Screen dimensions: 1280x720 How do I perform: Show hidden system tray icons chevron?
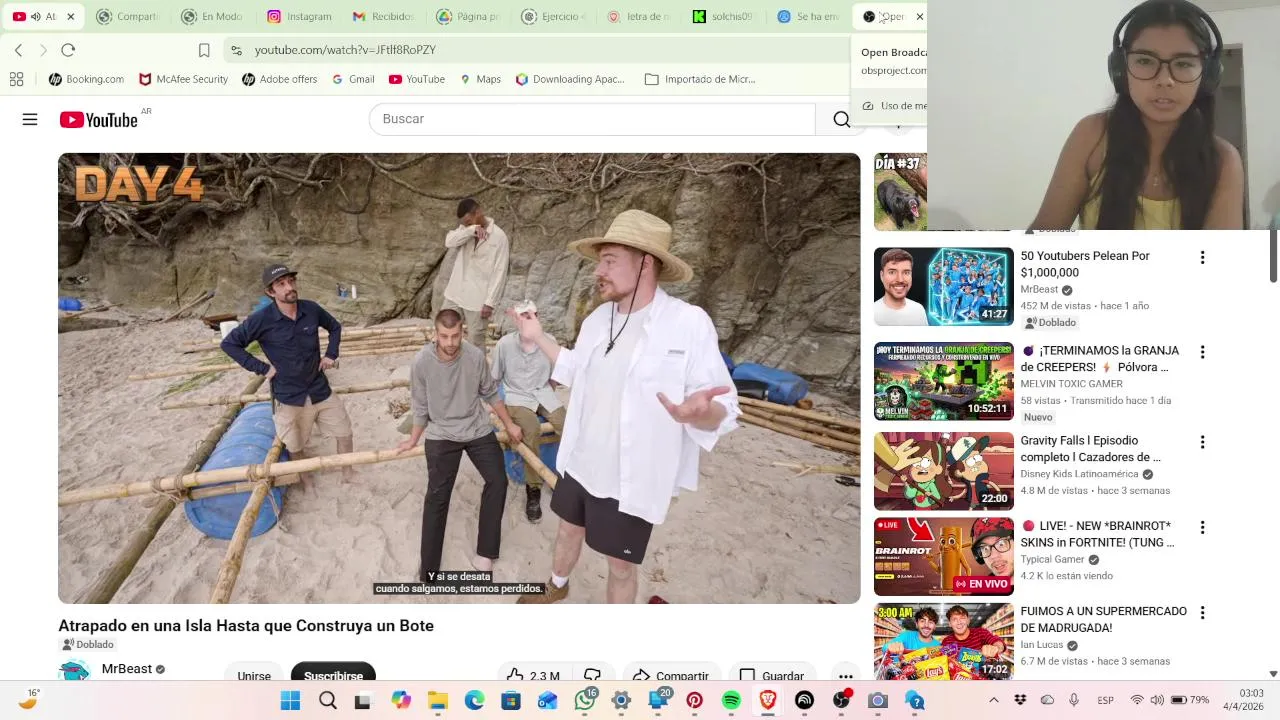993,700
